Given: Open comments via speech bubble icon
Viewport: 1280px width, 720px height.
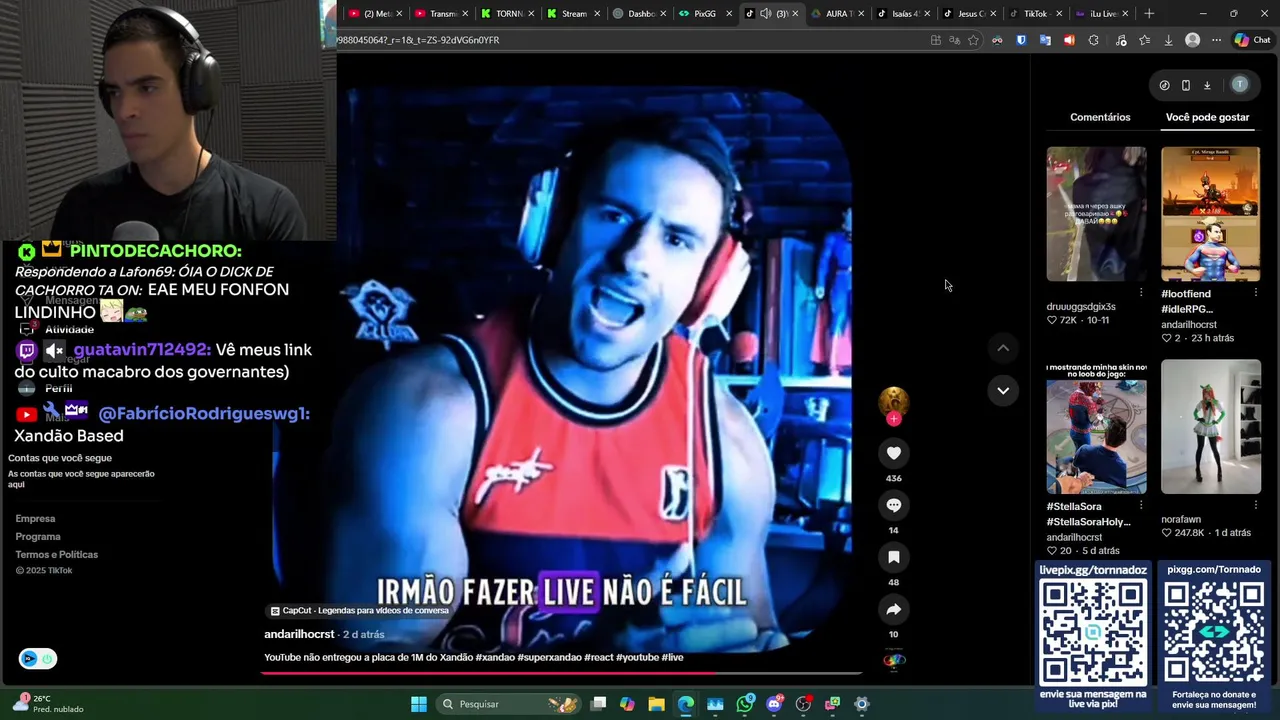Looking at the screenshot, I should (x=894, y=505).
